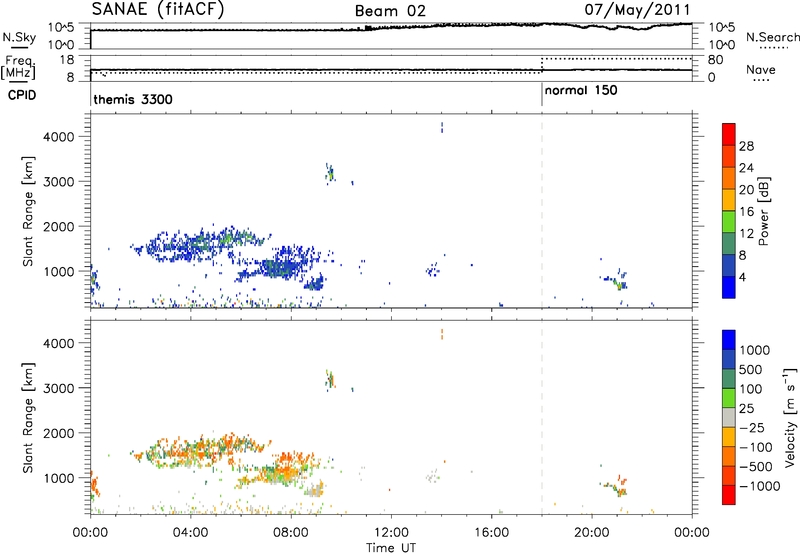This screenshot has height=554, width=800.
Task: Click the 16 label on Power colorbar
Action: tap(746, 212)
